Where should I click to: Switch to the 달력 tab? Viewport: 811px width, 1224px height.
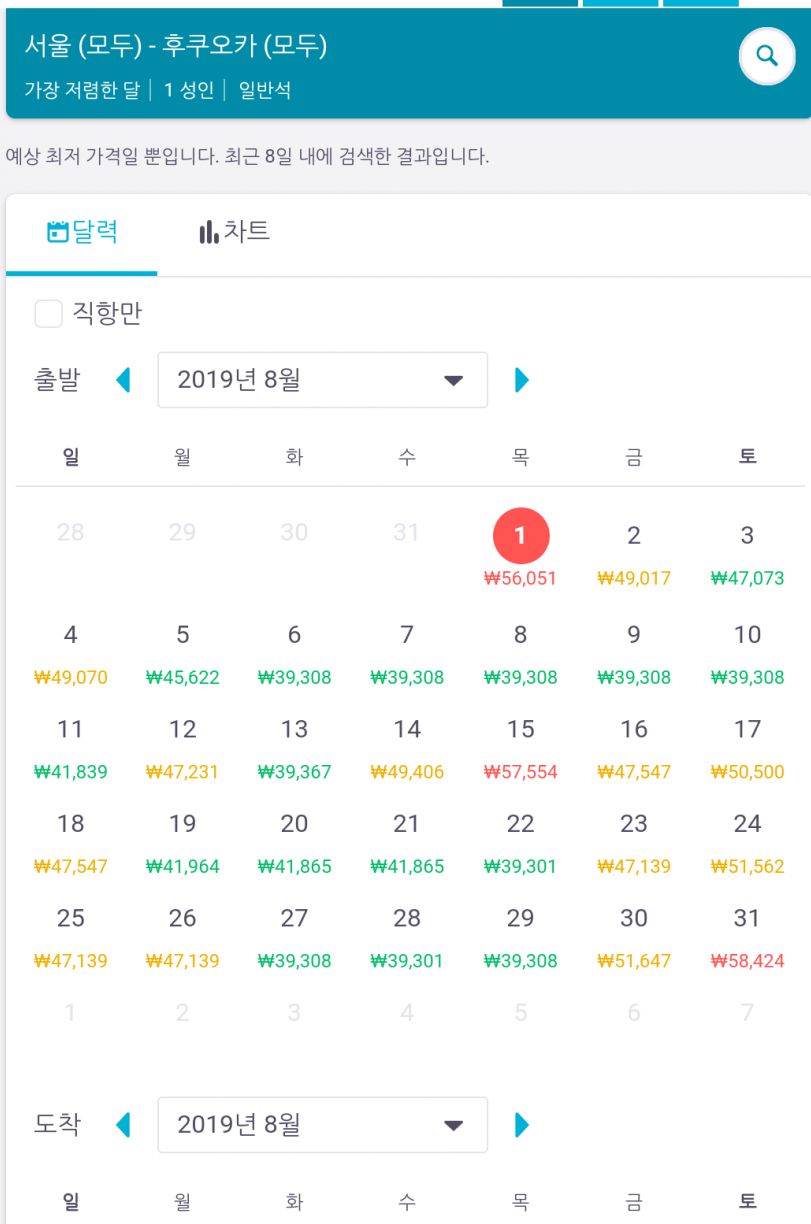tap(82, 232)
